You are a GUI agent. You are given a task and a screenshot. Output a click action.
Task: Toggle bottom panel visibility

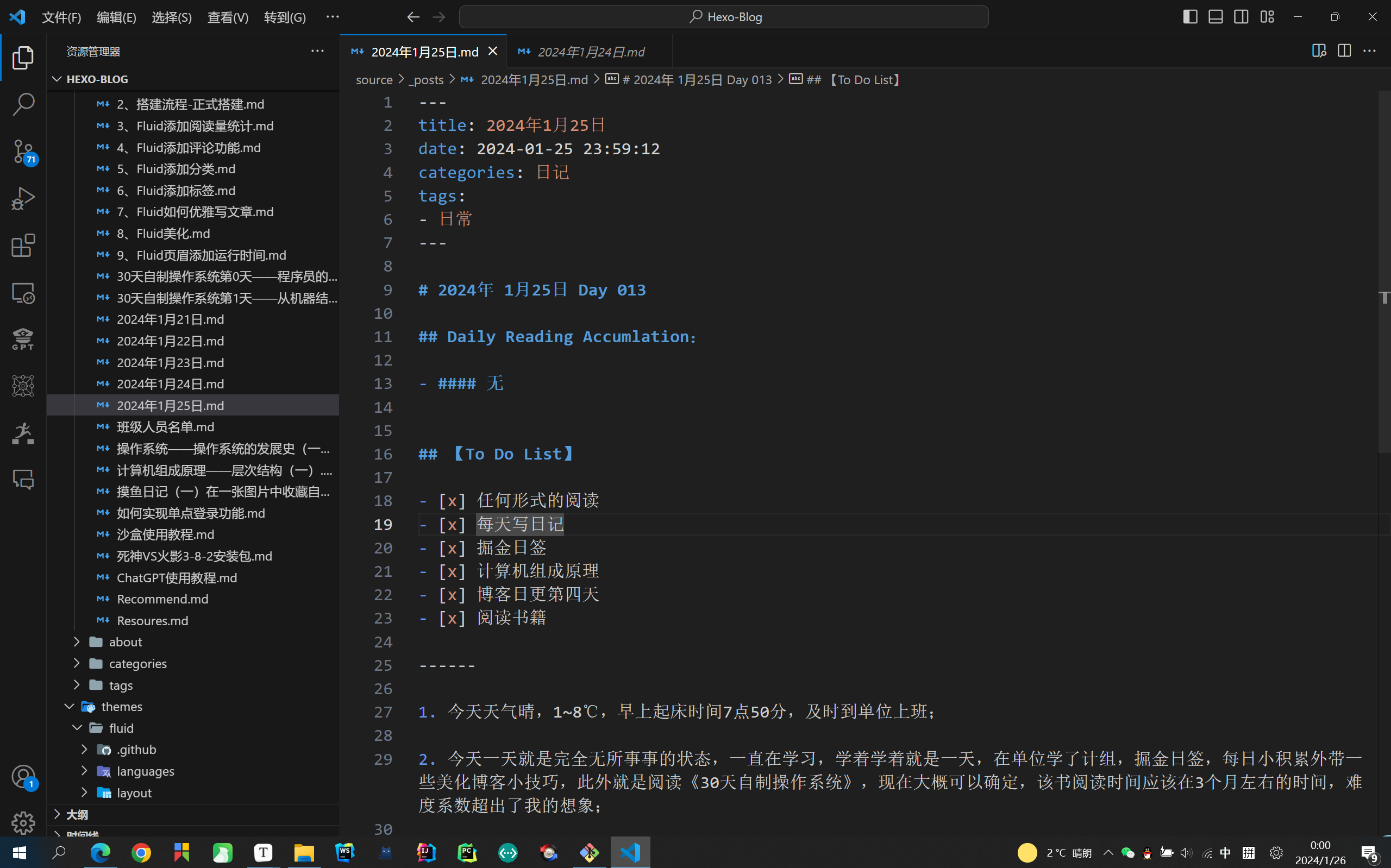pos(1215,17)
